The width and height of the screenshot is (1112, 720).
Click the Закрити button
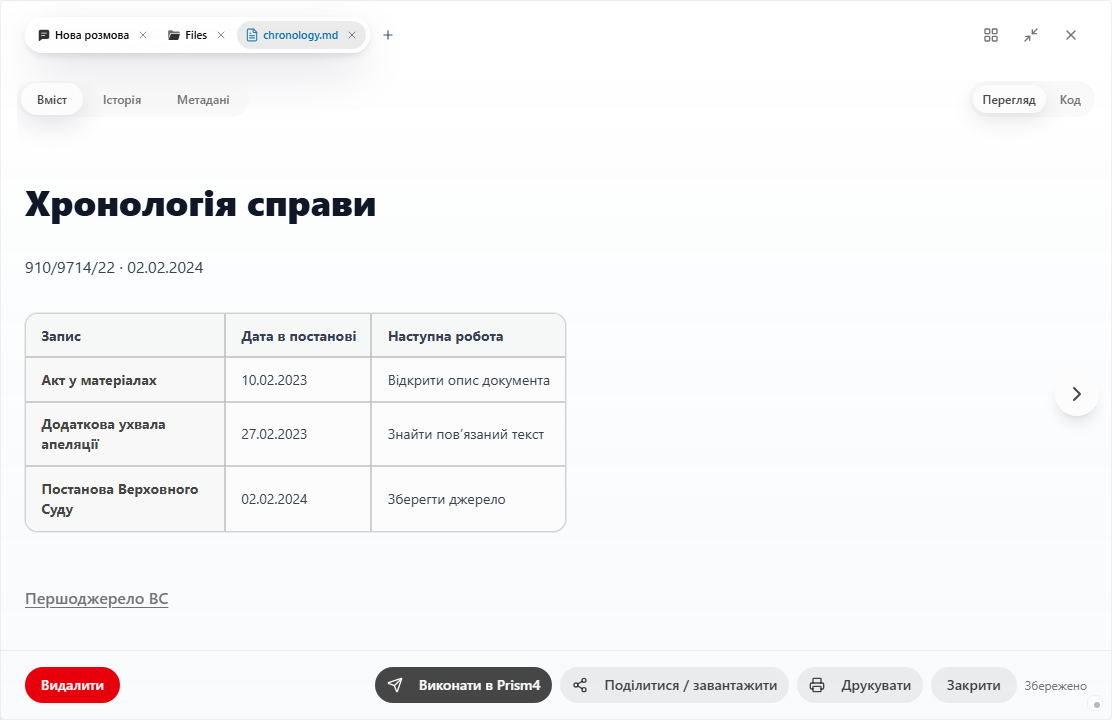pos(974,685)
